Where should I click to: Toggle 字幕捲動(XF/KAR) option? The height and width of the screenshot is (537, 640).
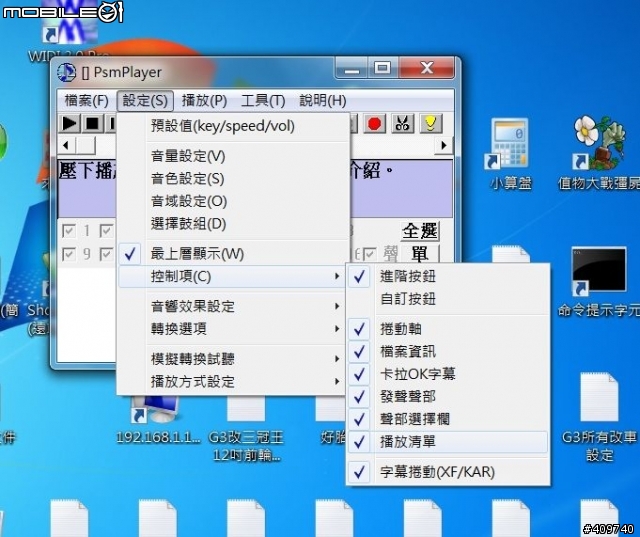(x=448, y=472)
